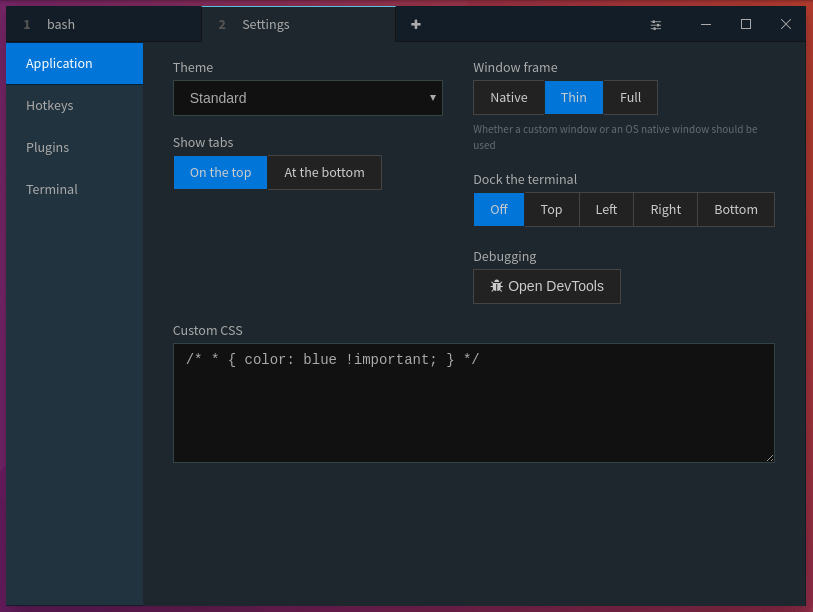The height and width of the screenshot is (612, 813).
Task: Select Full window frame option
Action: (630, 97)
